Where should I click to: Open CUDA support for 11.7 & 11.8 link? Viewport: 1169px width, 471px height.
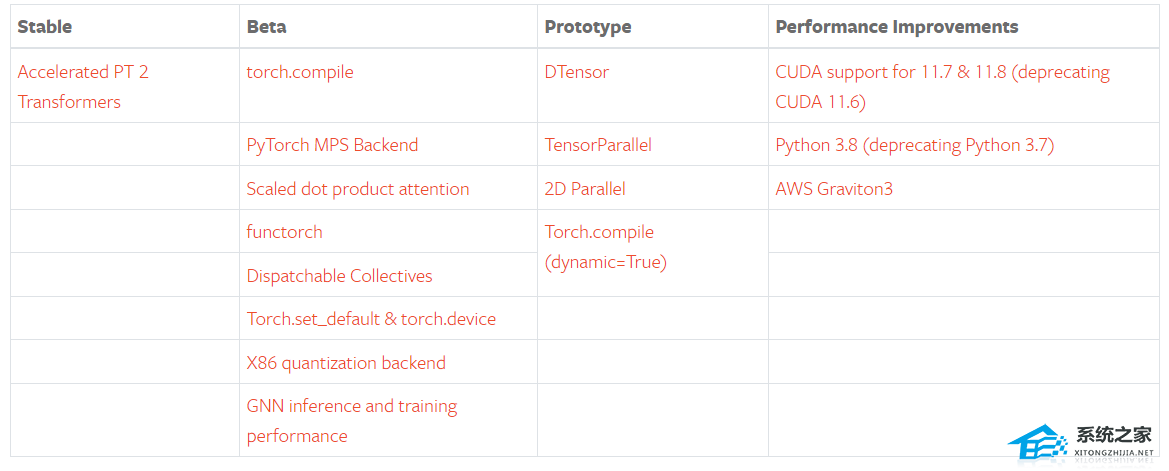pyautogui.click(x=942, y=72)
